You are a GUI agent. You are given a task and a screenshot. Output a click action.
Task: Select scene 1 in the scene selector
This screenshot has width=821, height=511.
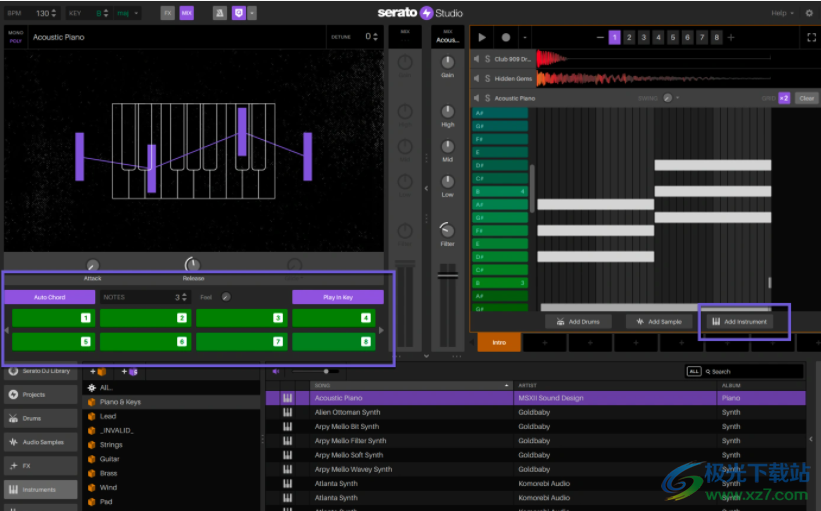click(x=615, y=37)
